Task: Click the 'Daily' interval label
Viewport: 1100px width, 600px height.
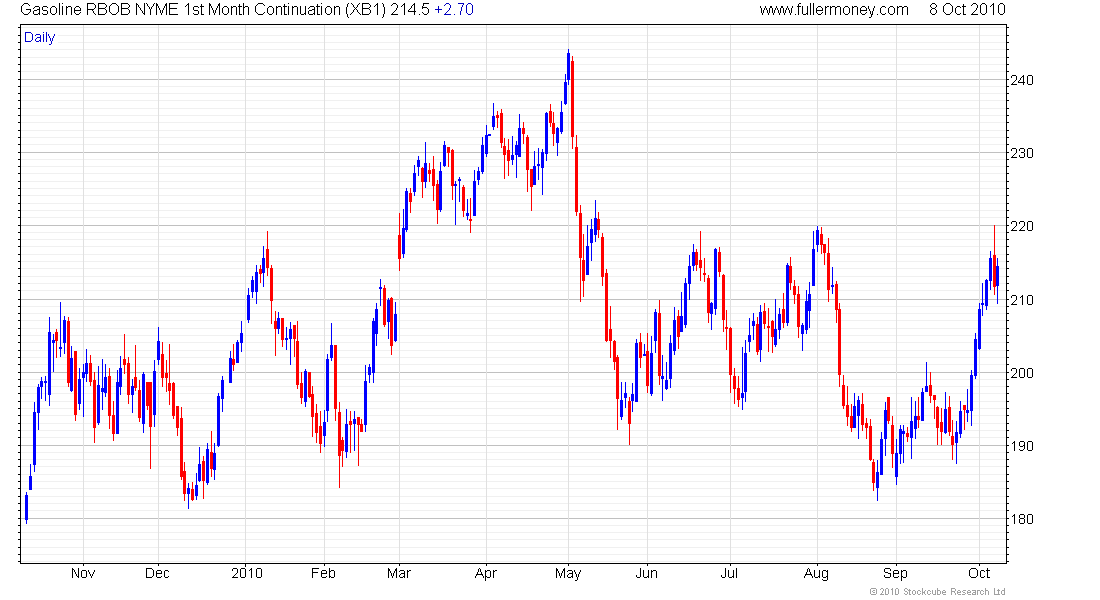Action: tap(39, 37)
